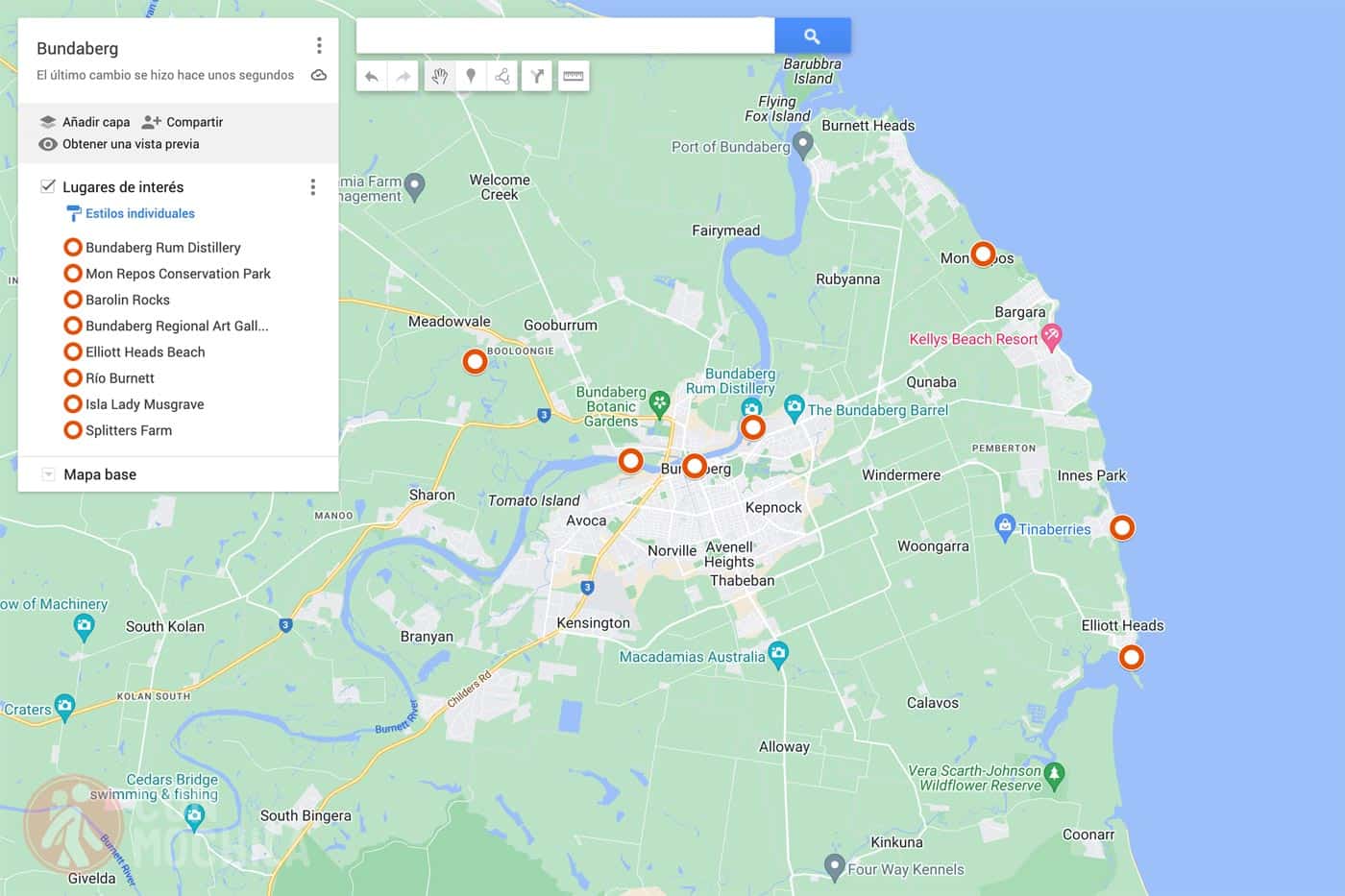Click the Bundaberg map title

[77, 48]
